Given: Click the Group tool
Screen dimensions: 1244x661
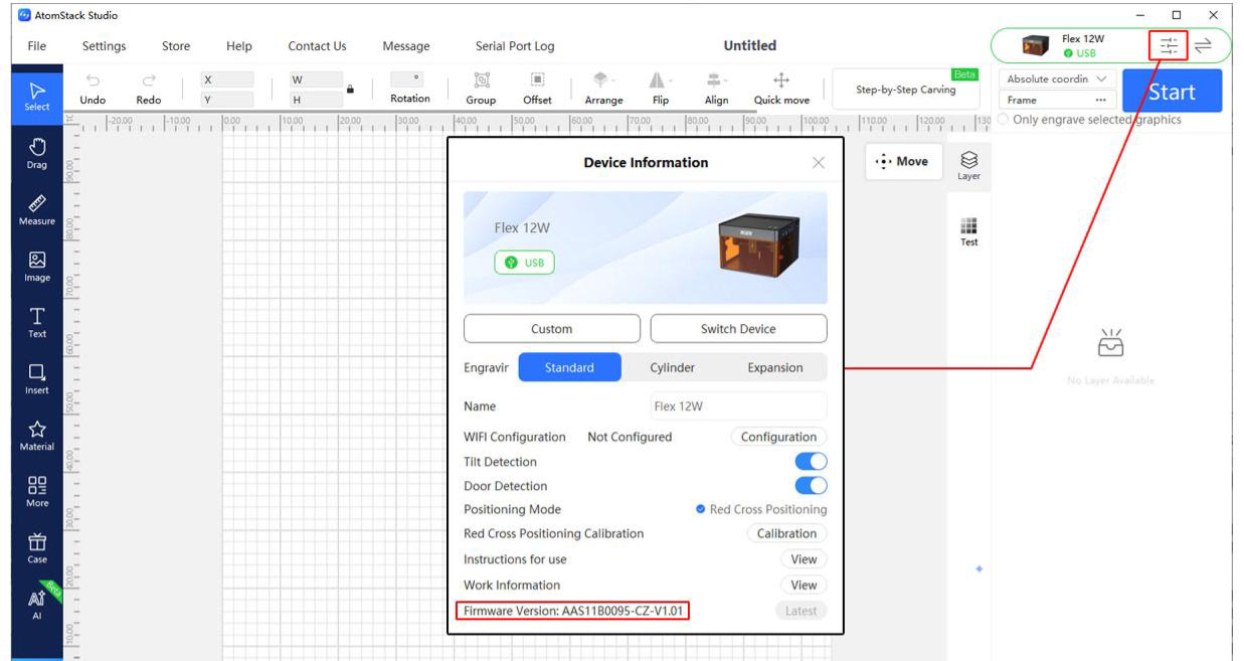Looking at the screenshot, I should pyautogui.click(x=481, y=89).
